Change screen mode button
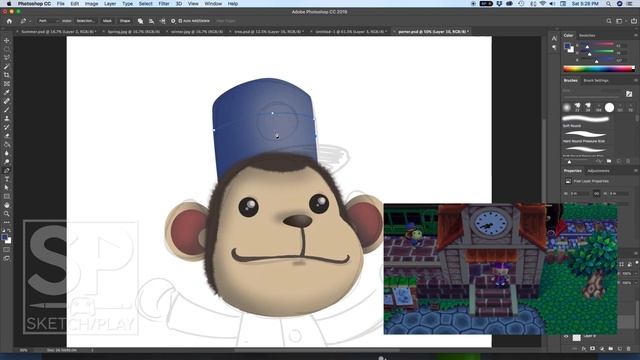640x360 pixels. click(7, 258)
